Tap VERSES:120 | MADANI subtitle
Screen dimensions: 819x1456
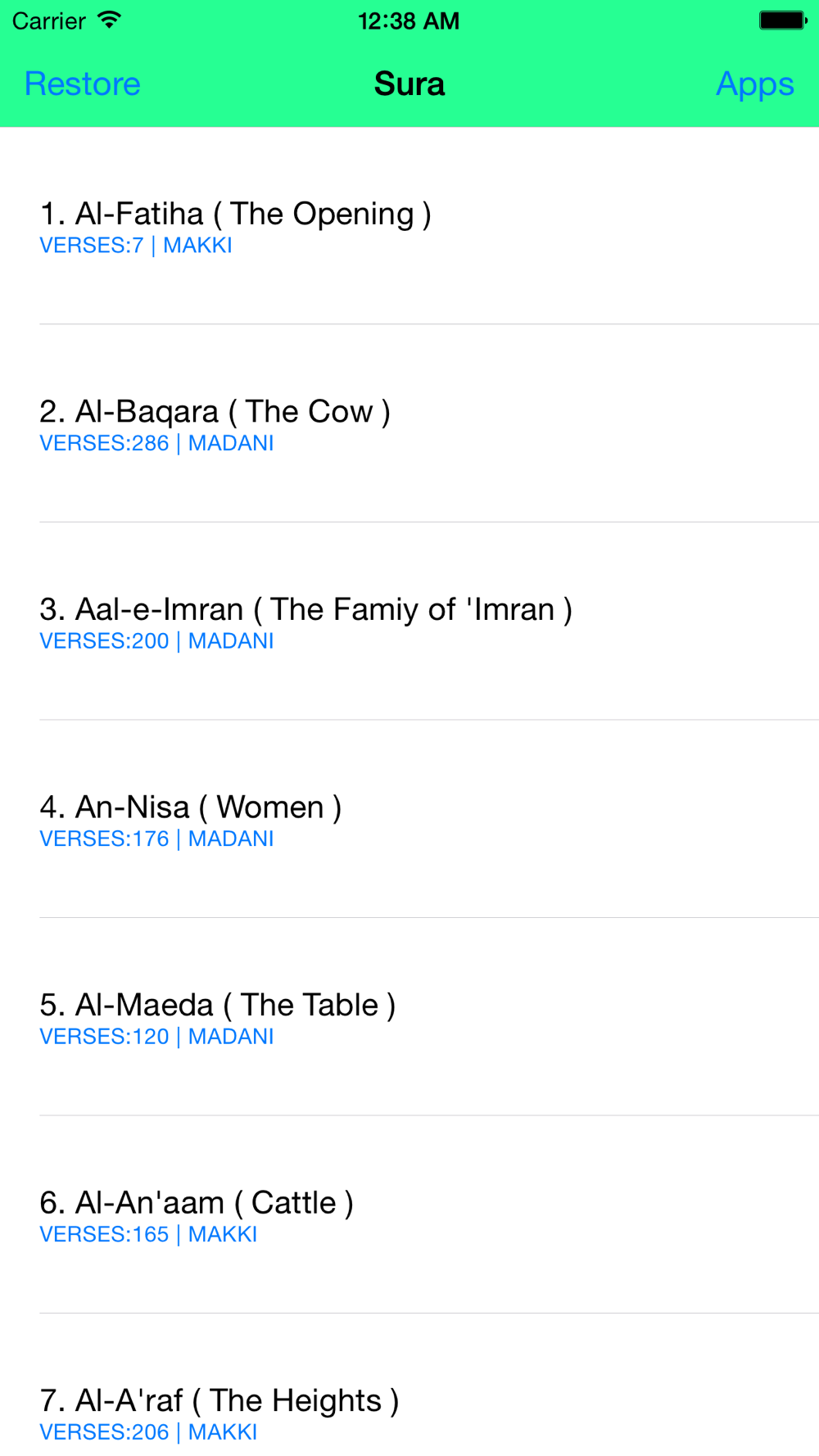[x=156, y=1037]
